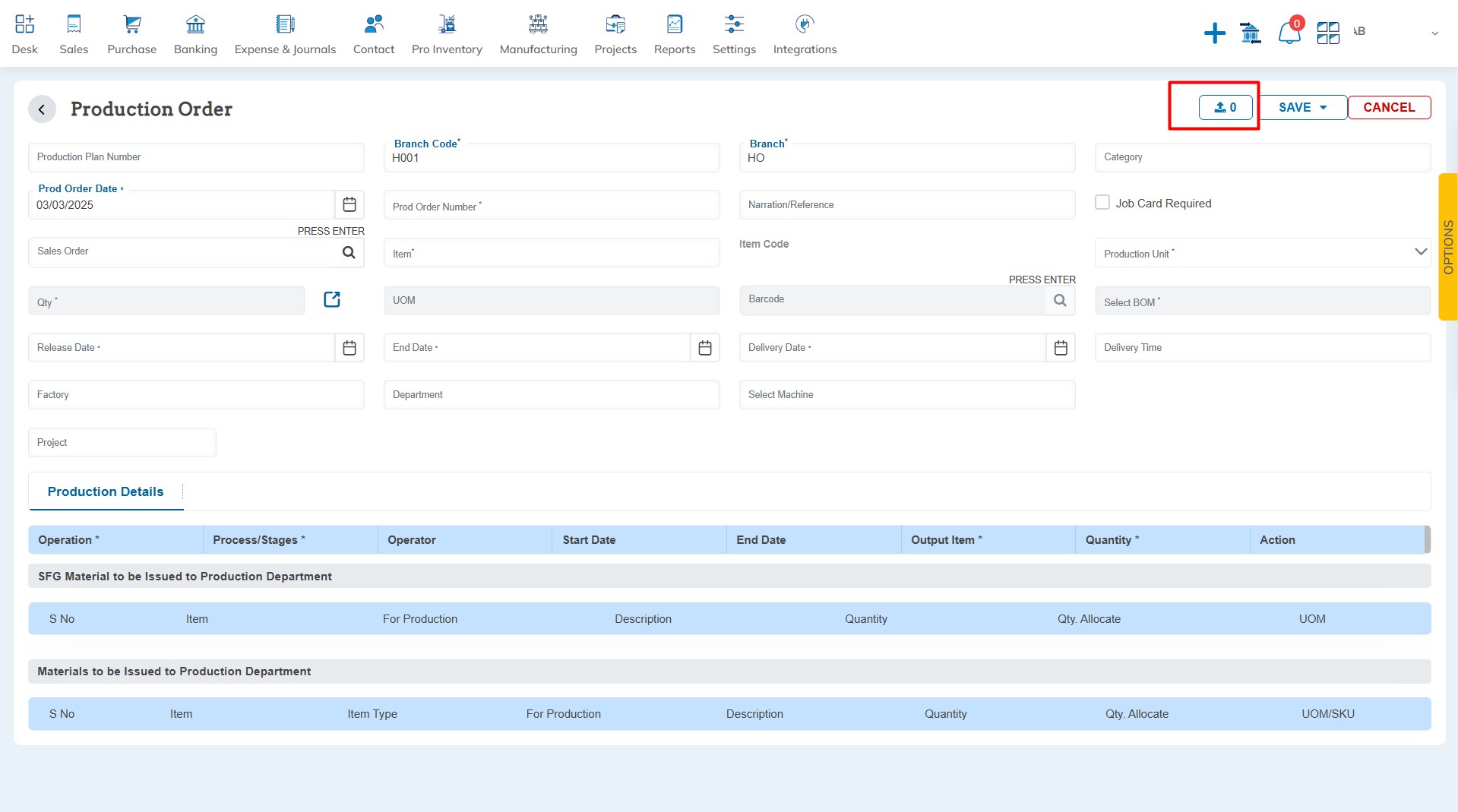
Task: Click the Item Type column header
Action: (372, 714)
